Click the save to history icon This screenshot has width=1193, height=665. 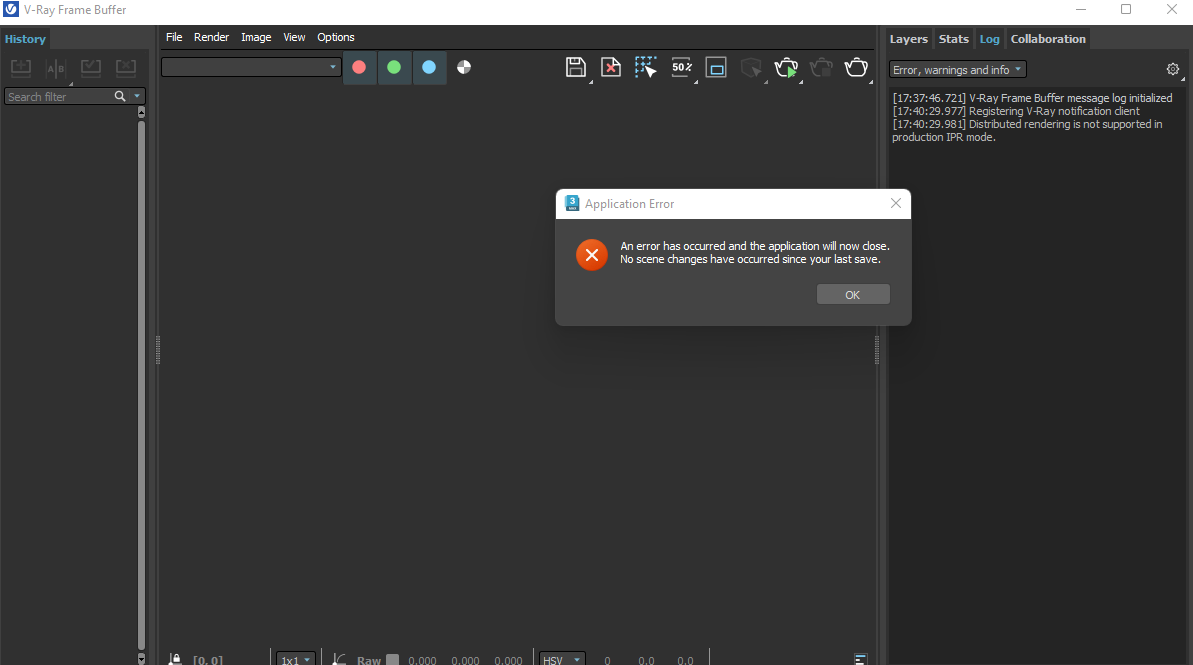[x=21, y=68]
